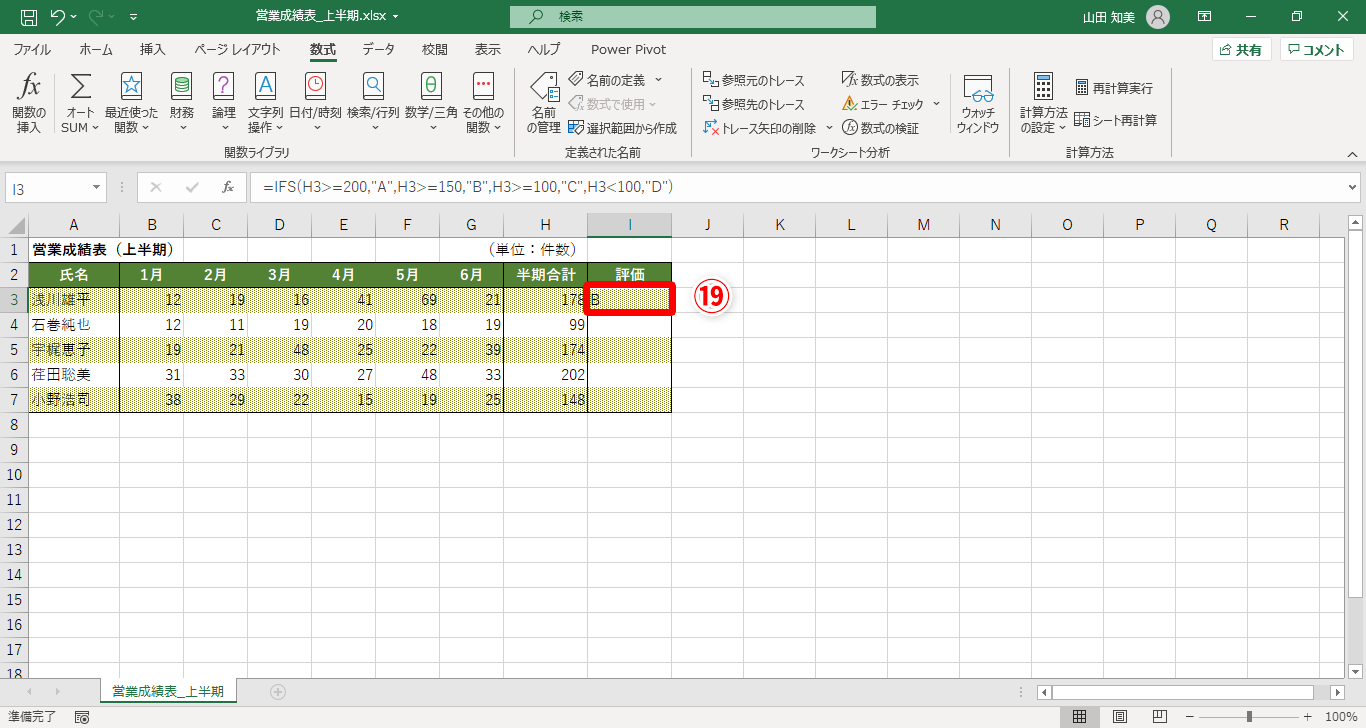Click Calculate Sheet (シート再計算)
Image resolution: width=1366 pixels, height=728 pixels.
(1115, 120)
